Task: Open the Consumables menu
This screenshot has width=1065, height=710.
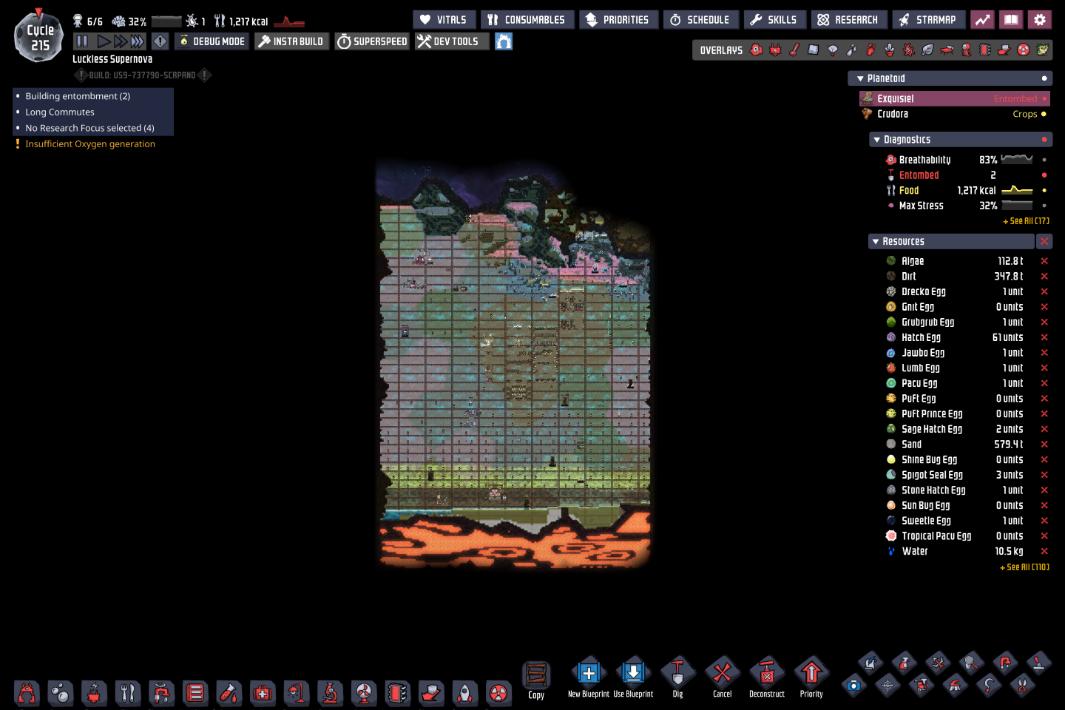Action: [x=527, y=20]
